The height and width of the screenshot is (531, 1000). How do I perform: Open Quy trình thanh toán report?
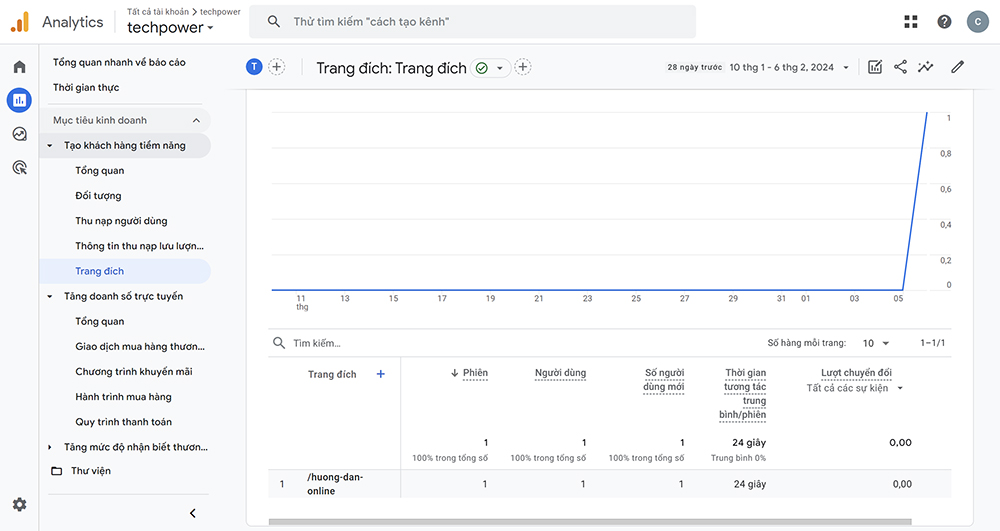tap(123, 422)
